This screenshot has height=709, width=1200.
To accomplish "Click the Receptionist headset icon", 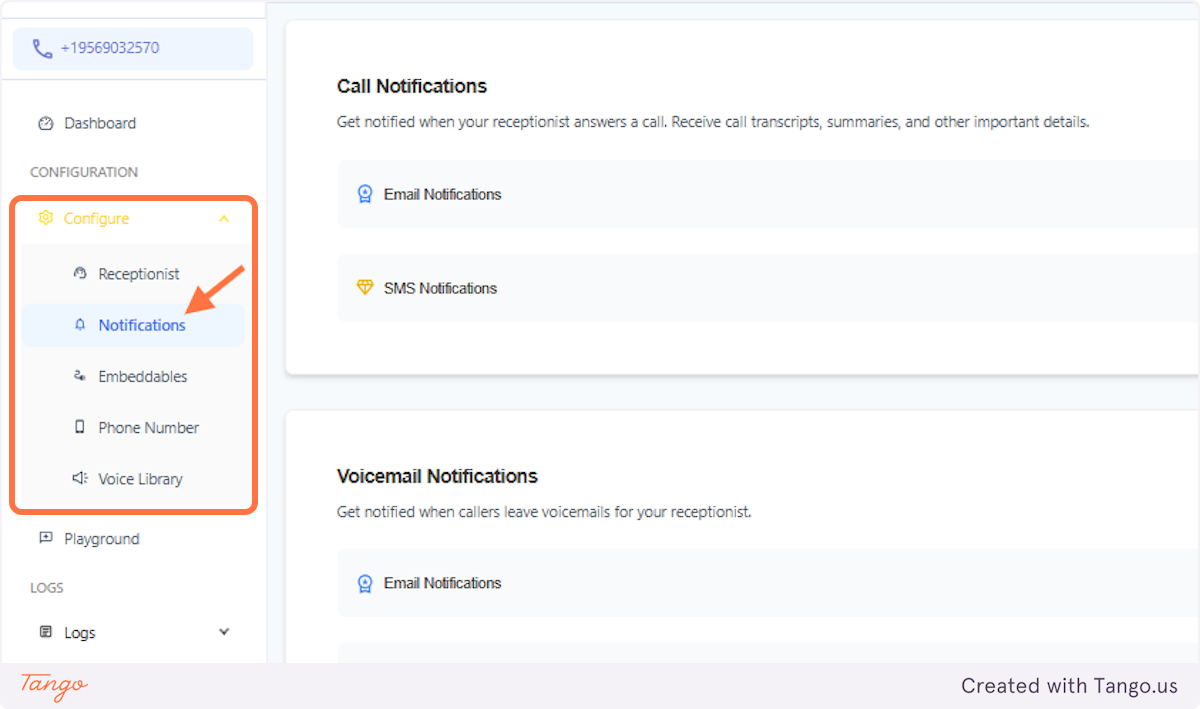I will tap(79, 273).
